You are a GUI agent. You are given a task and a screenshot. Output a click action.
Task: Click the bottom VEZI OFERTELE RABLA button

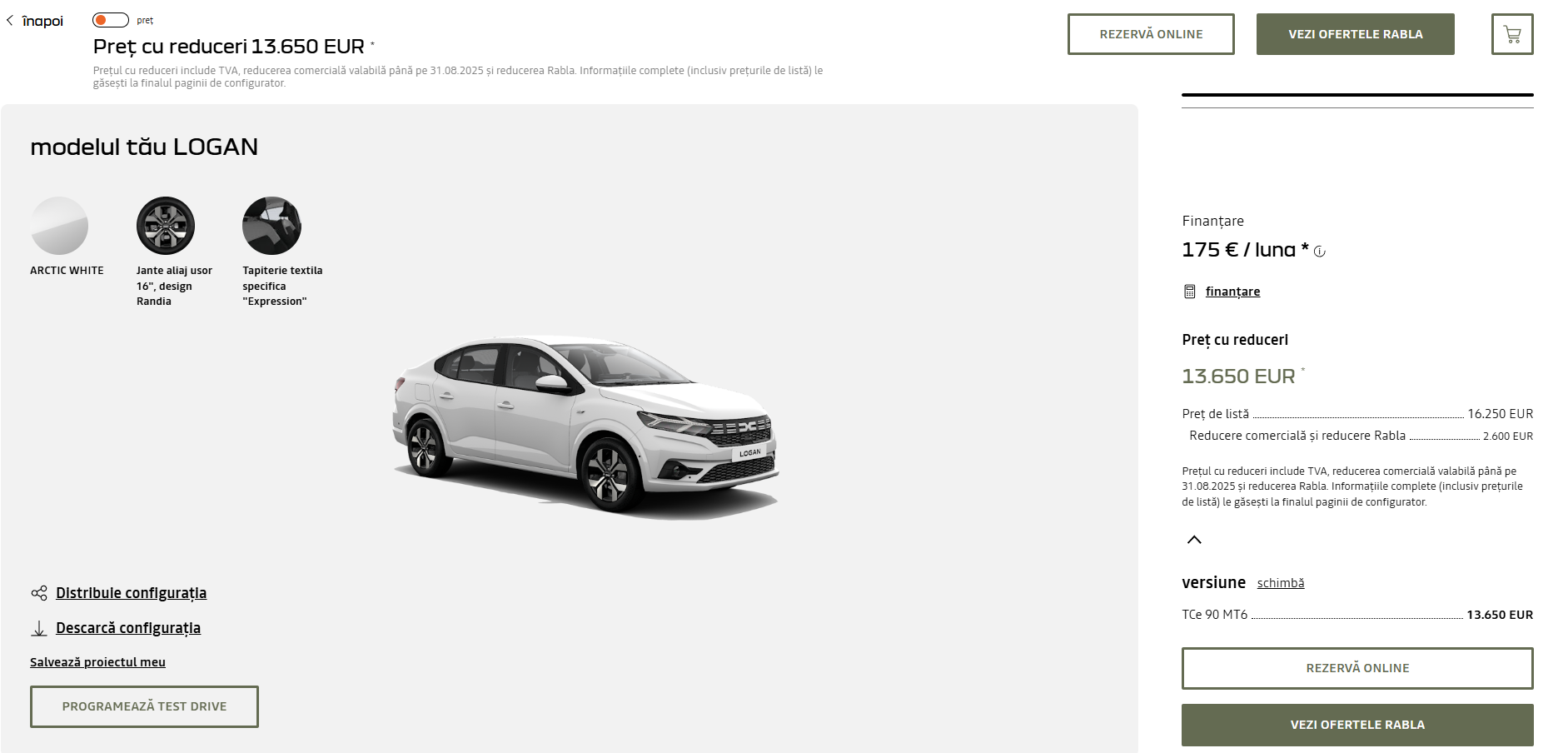pyautogui.click(x=1357, y=725)
